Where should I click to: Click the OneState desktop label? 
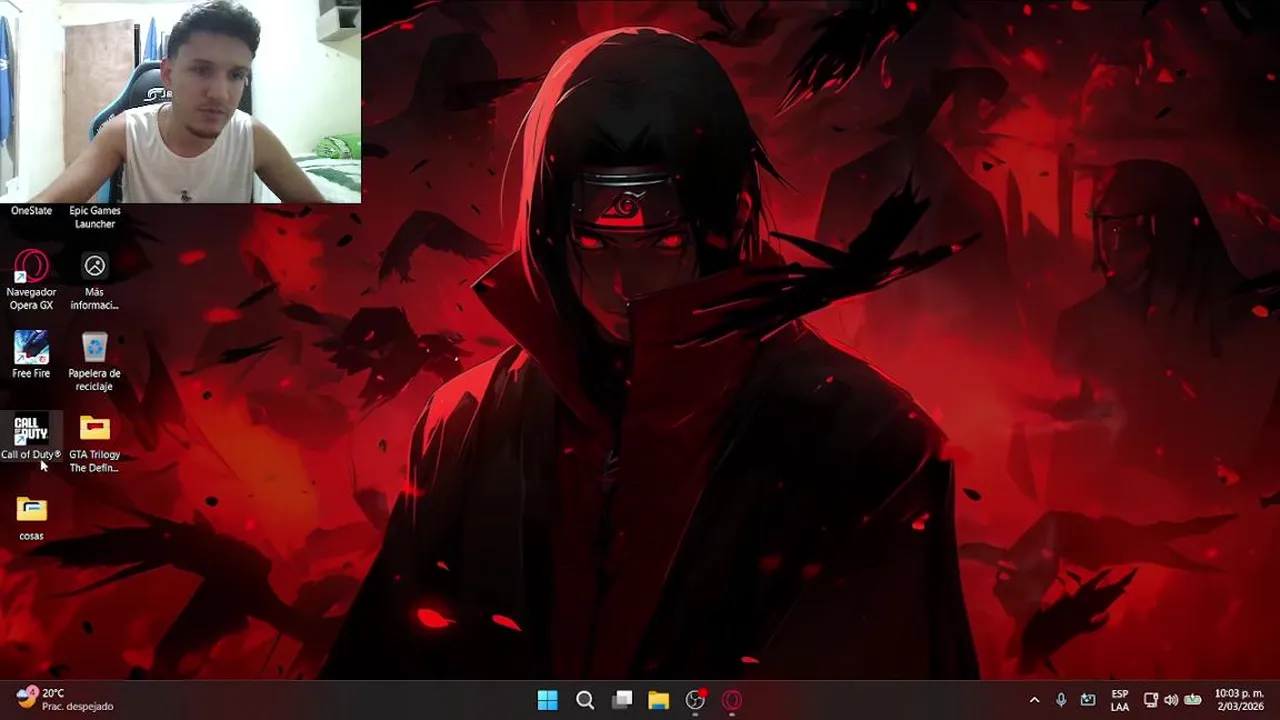coord(31,211)
